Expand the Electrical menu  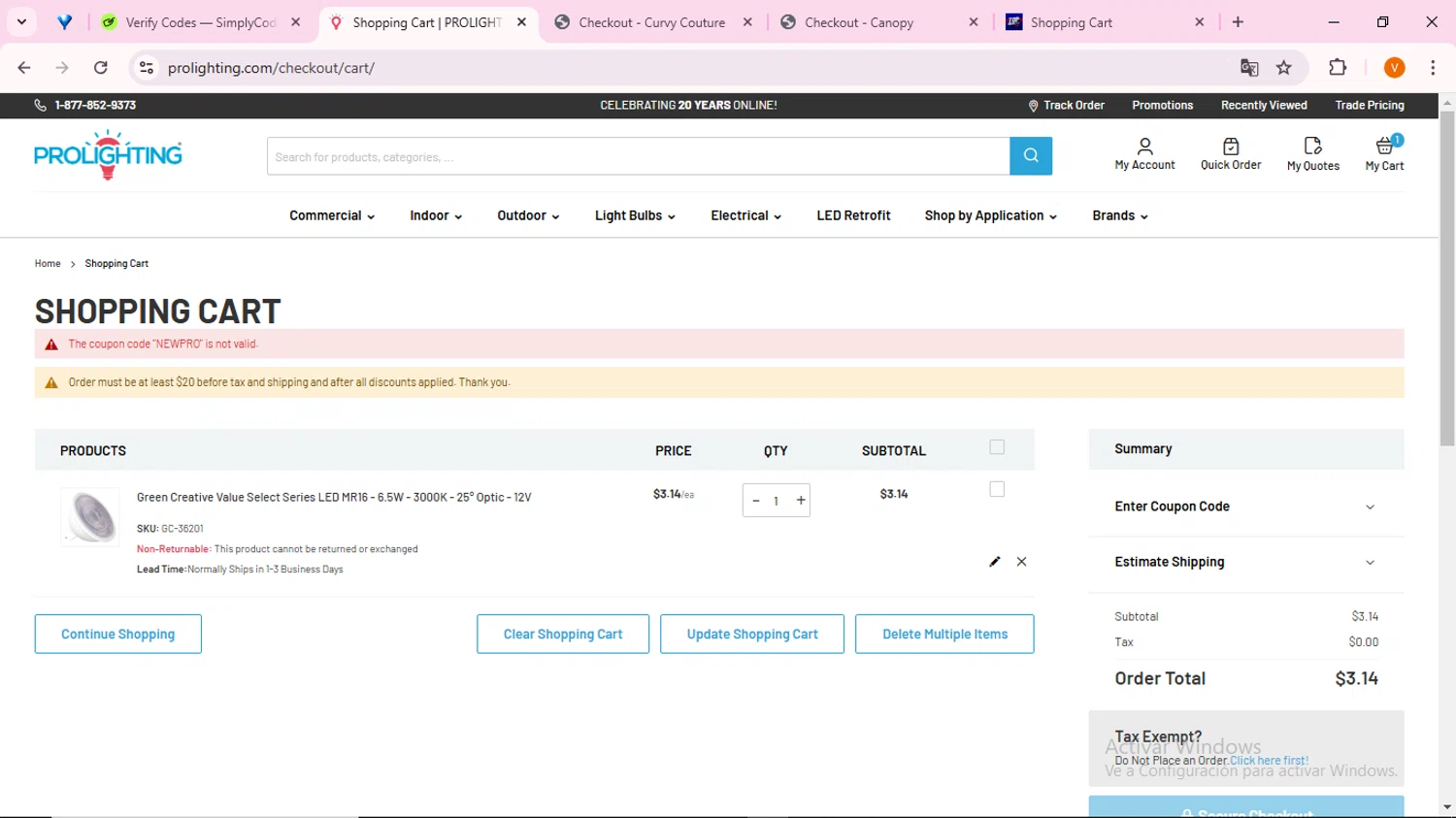click(745, 215)
